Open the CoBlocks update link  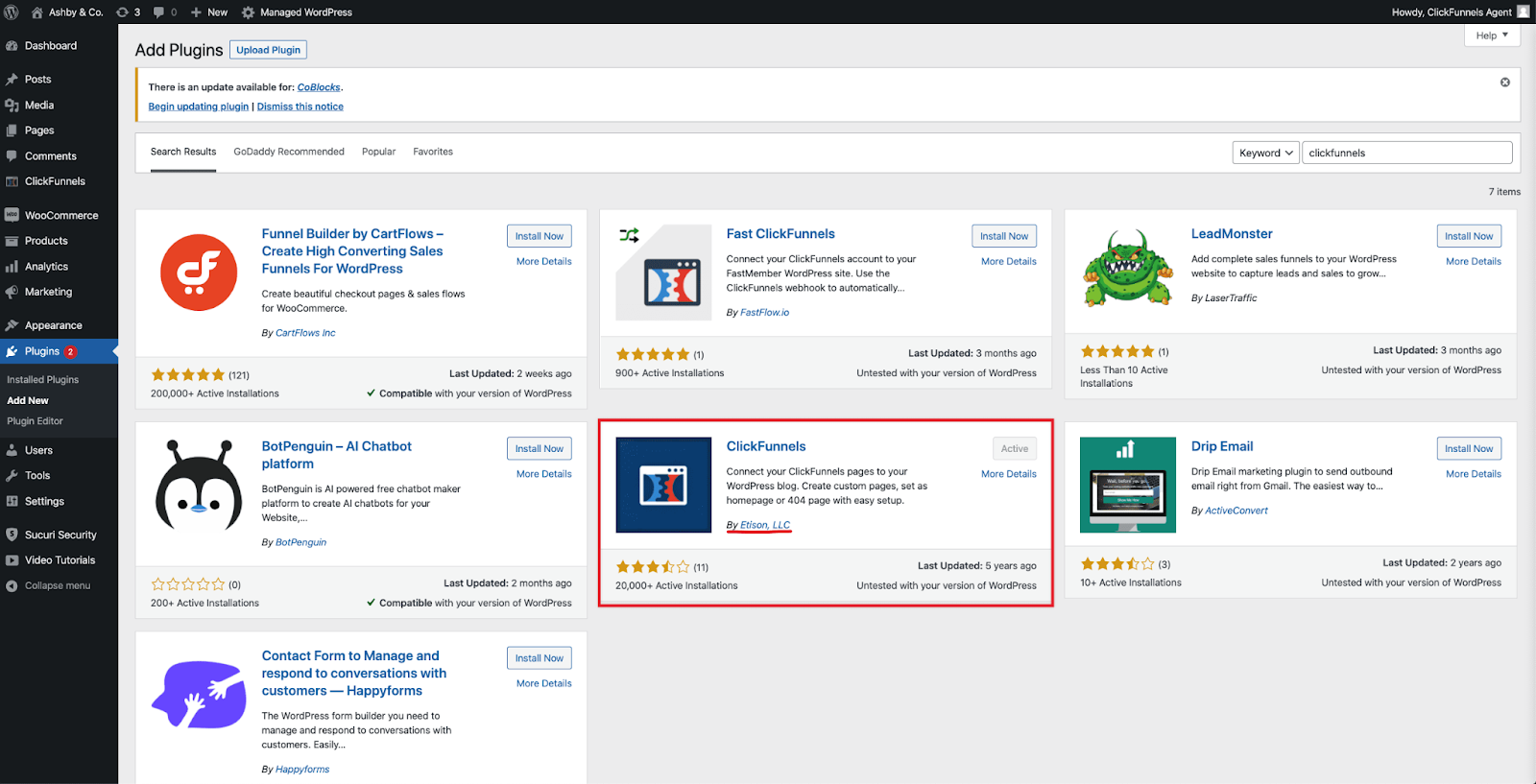319,87
